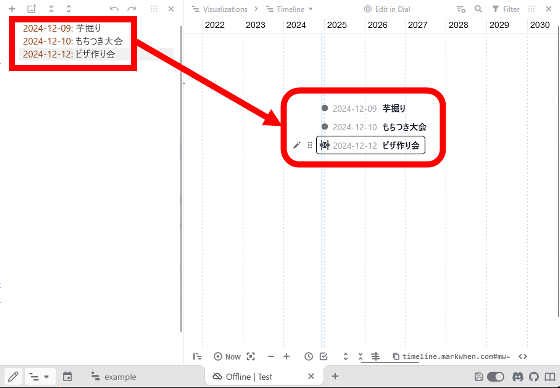
Task: Select editor line 2024-12-09 芋掘り
Action: coord(62,28)
